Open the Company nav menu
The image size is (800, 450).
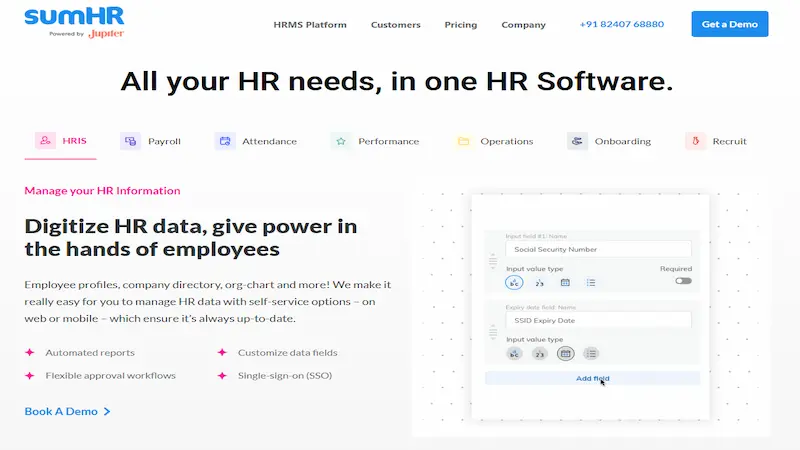pyautogui.click(x=523, y=25)
